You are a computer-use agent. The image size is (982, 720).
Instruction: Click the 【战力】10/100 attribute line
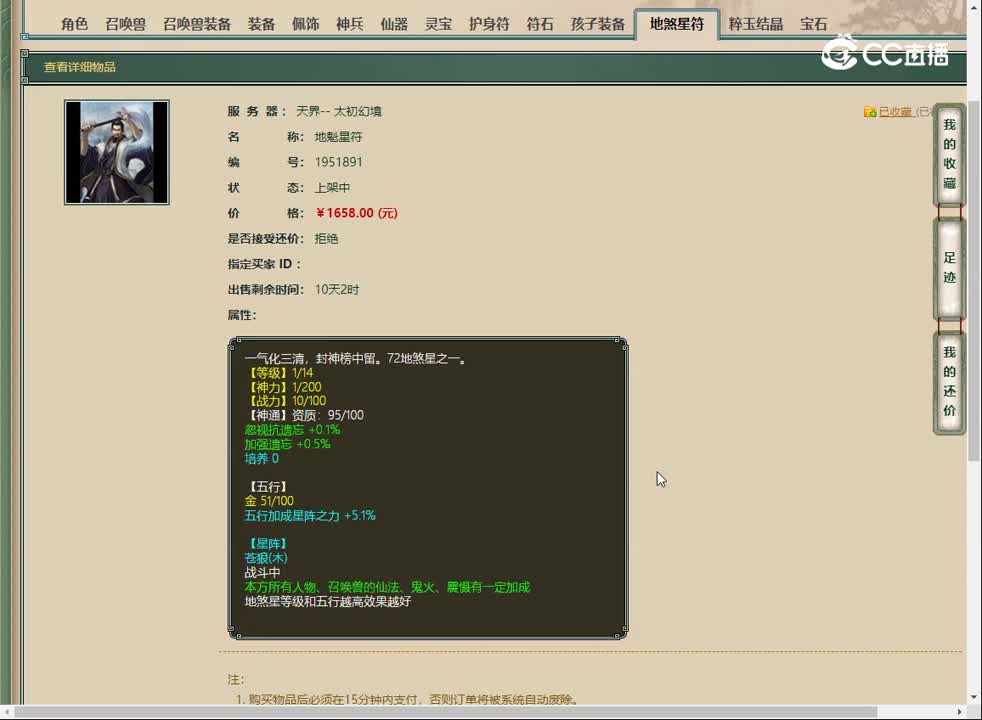(x=286, y=401)
